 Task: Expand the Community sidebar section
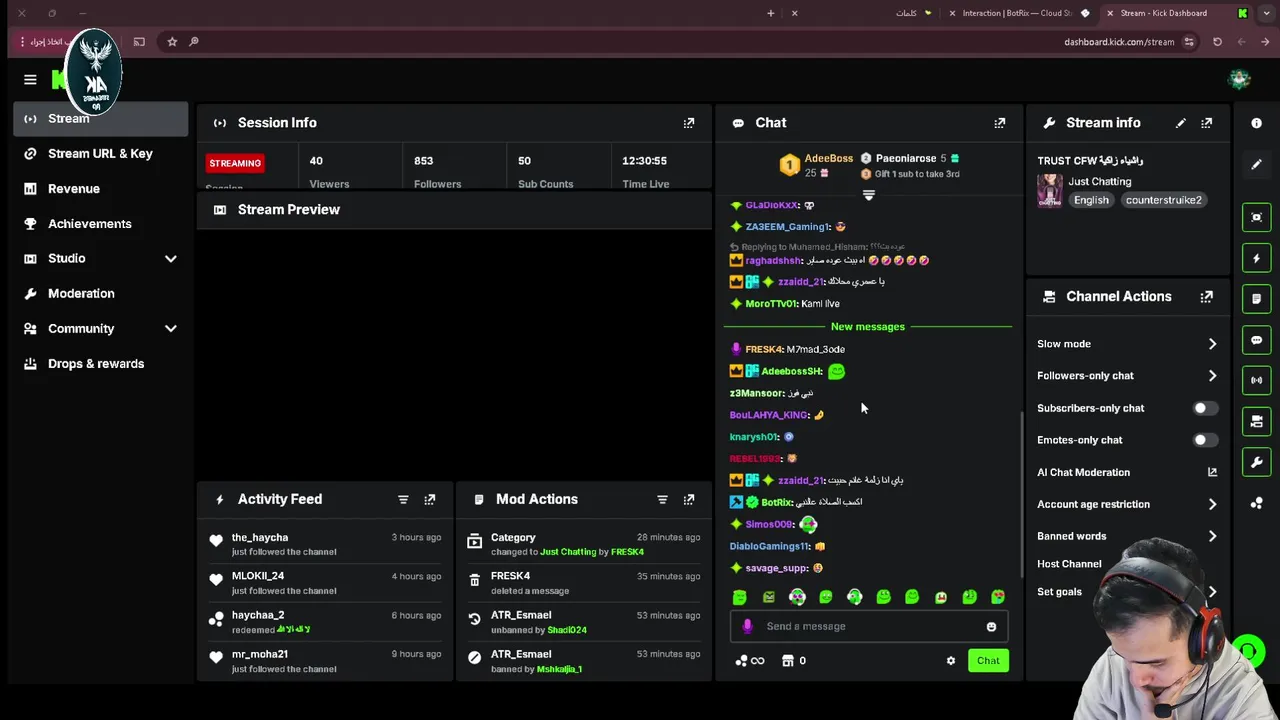[x=170, y=329]
